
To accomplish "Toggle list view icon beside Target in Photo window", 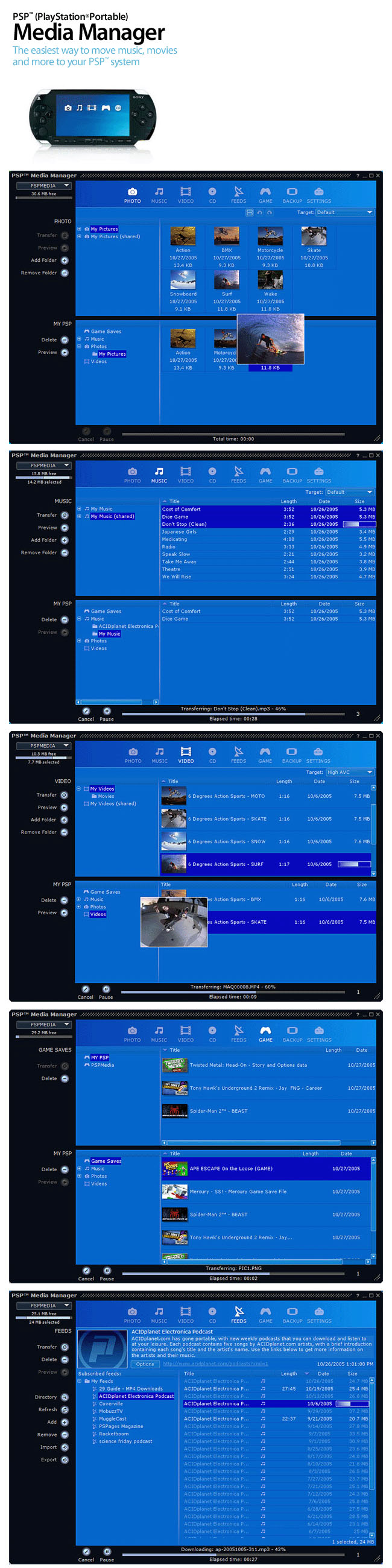I will (249, 212).
